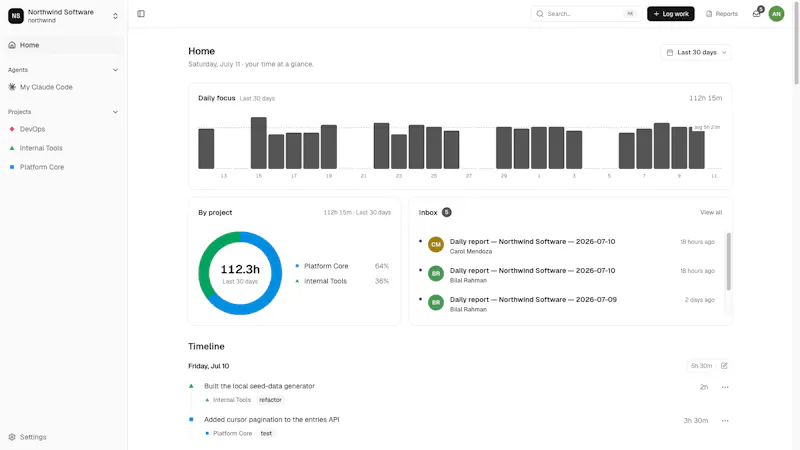Screen dimensions: 800x450
Task: Open more options for seed-data generator entry
Action: click(725, 387)
